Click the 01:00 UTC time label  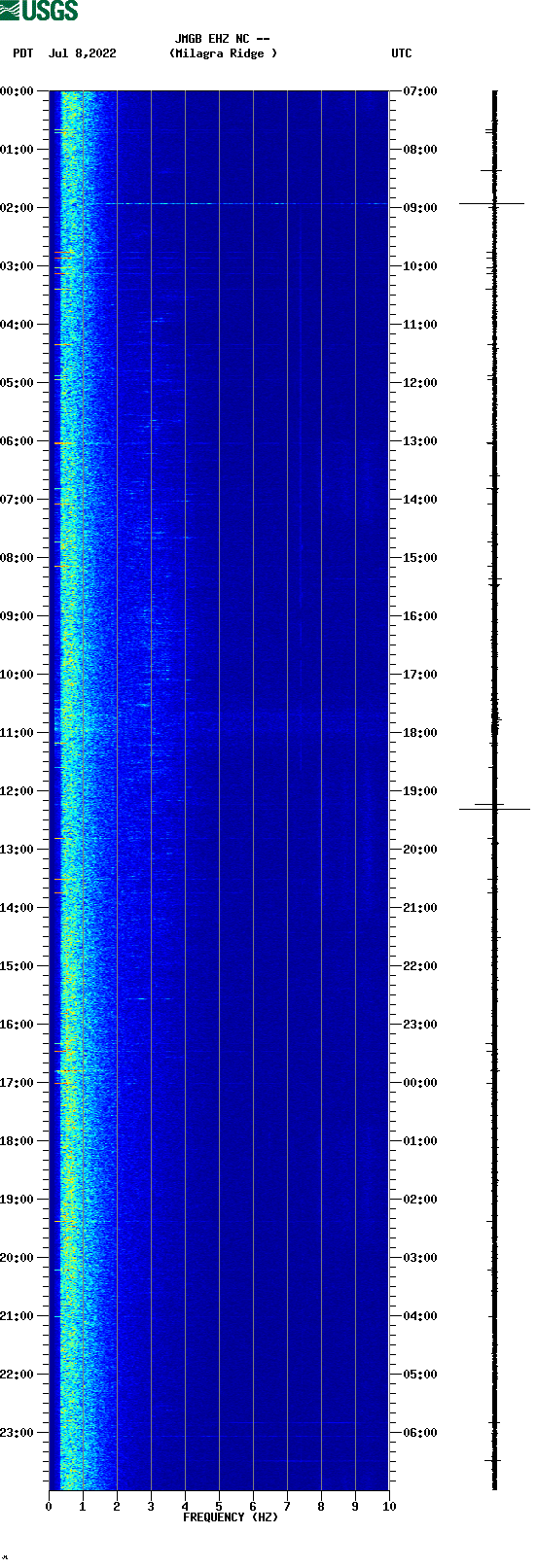coord(420,1141)
